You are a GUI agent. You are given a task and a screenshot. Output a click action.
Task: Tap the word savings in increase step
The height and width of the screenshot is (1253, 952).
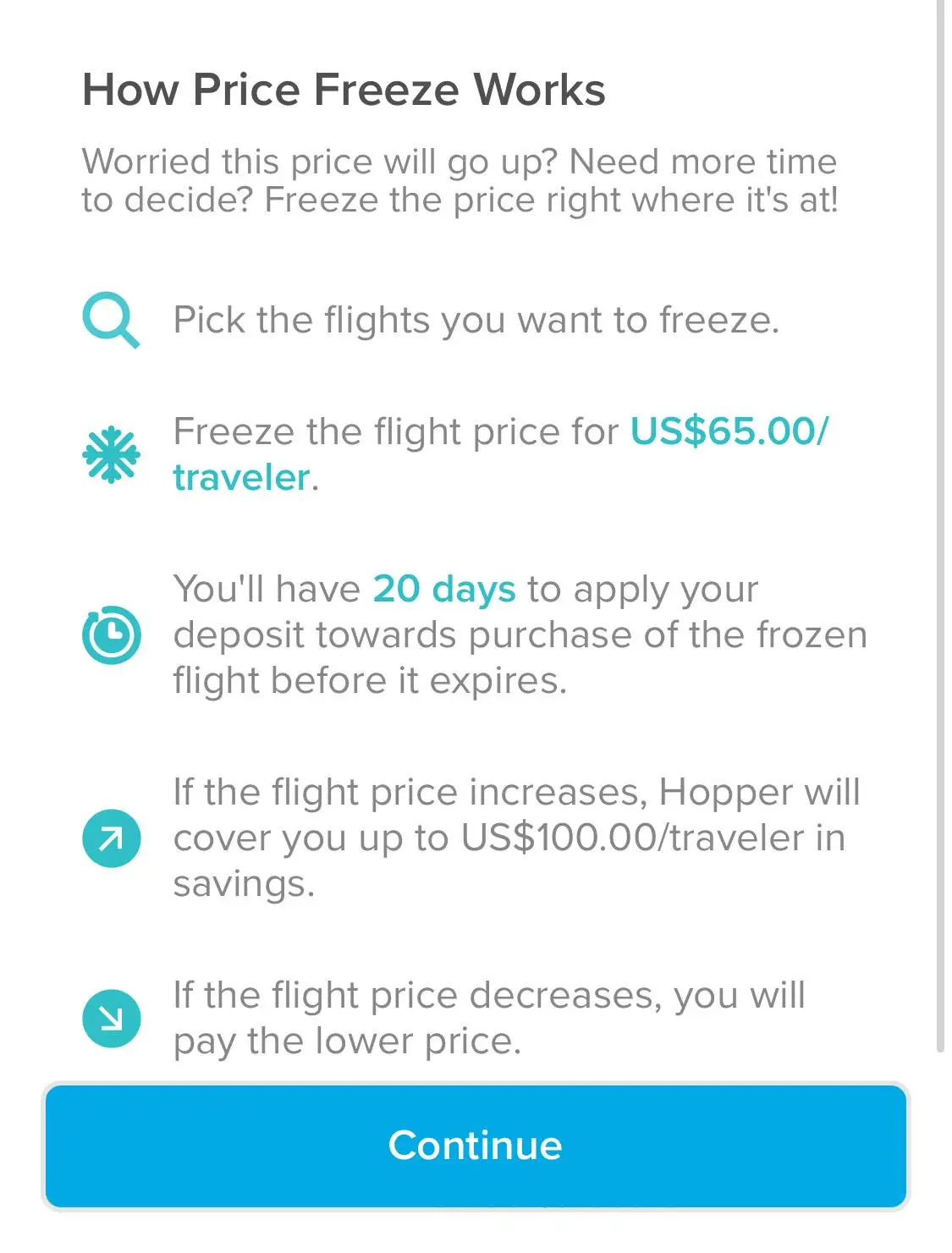click(x=244, y=885)
